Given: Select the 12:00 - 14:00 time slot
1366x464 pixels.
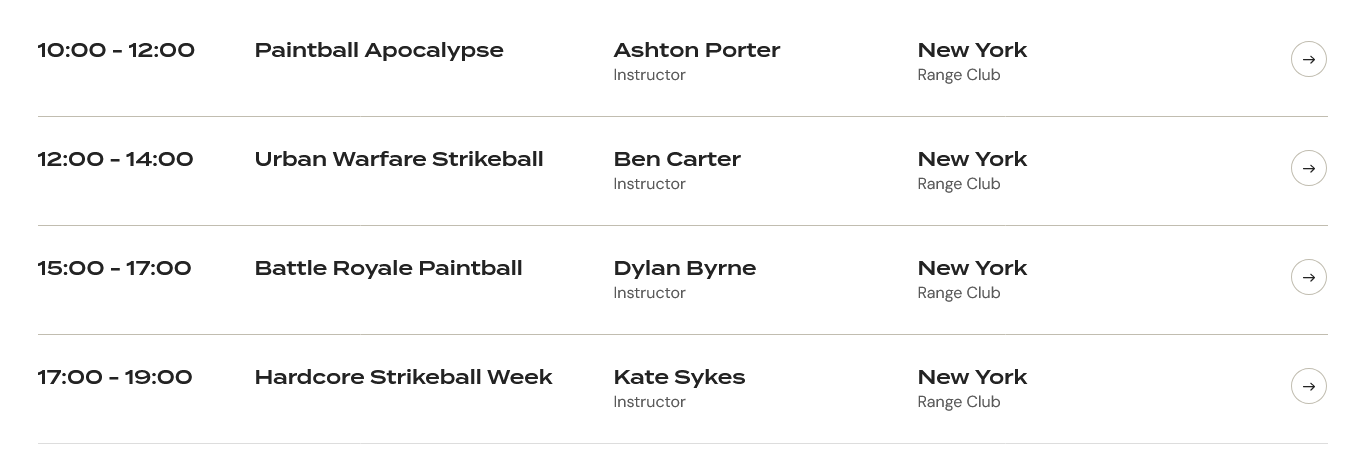Looking at the screenshot, I should point(115,159).
